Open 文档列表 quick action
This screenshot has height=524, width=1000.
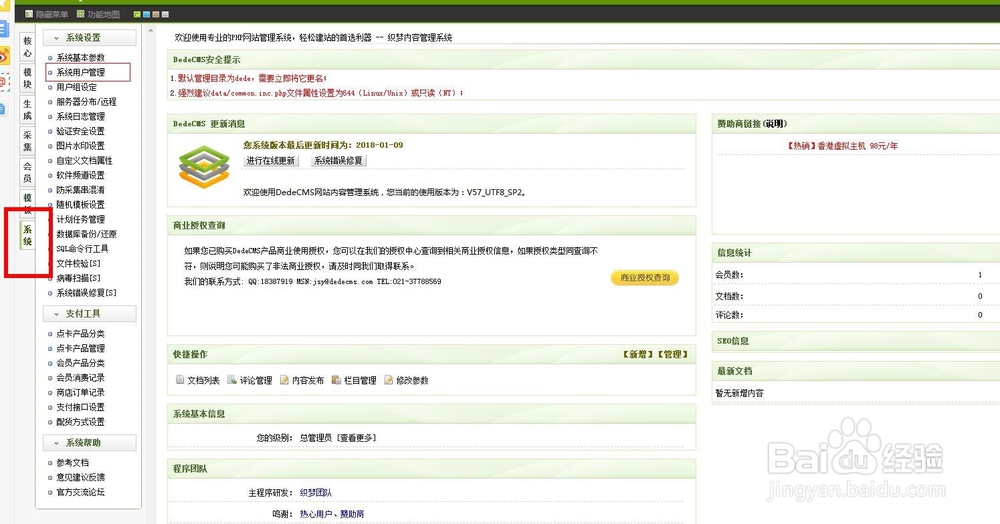tap(198, 380)
